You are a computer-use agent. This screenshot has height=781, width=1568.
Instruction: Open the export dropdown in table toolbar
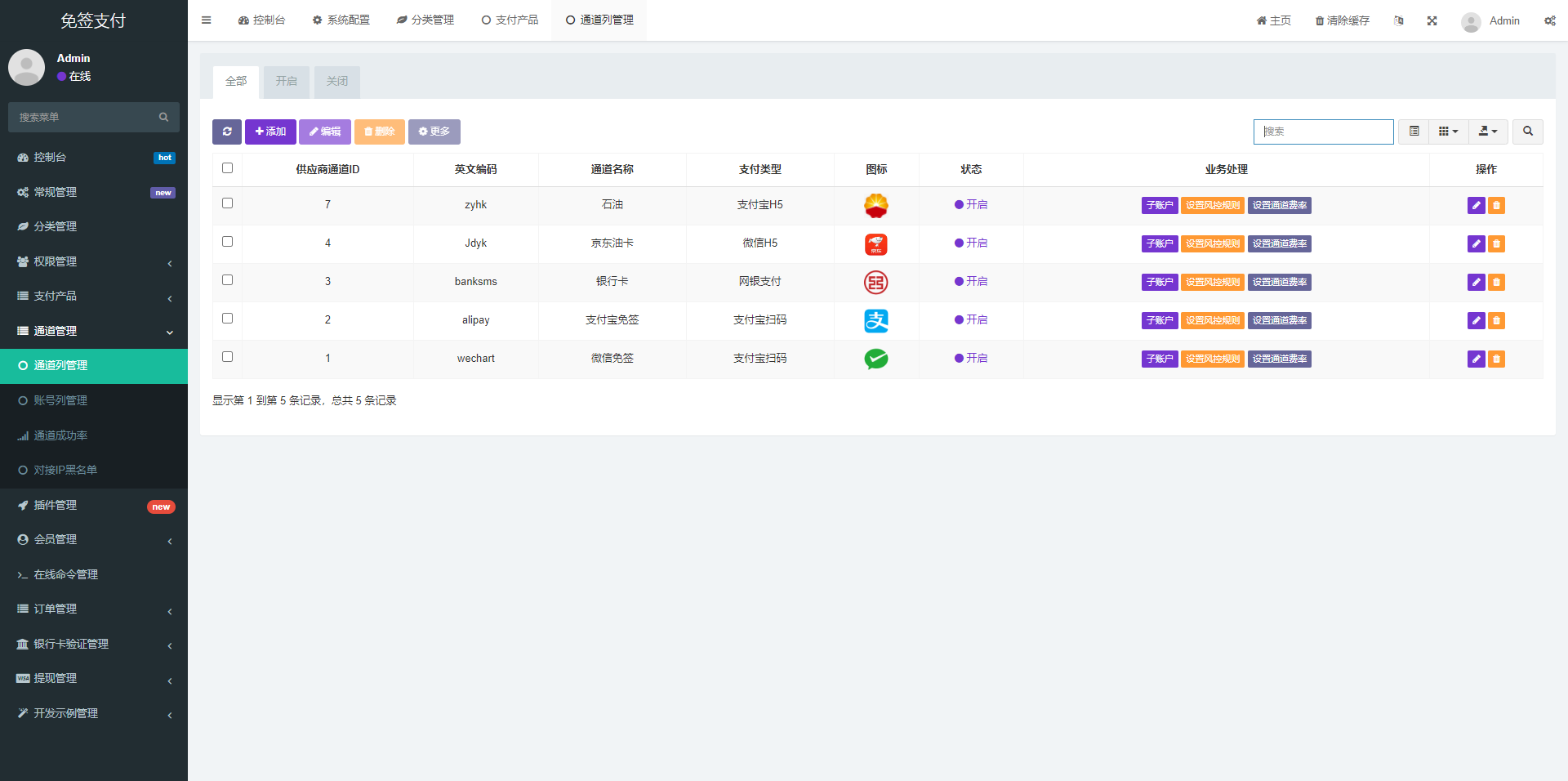point(1488,132)
